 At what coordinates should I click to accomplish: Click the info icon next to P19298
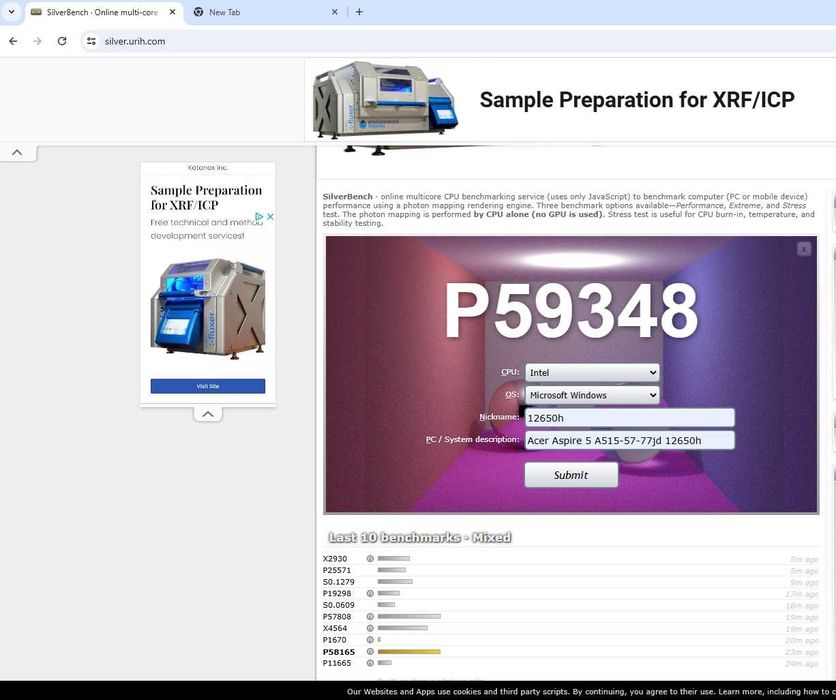click(370, 593)
